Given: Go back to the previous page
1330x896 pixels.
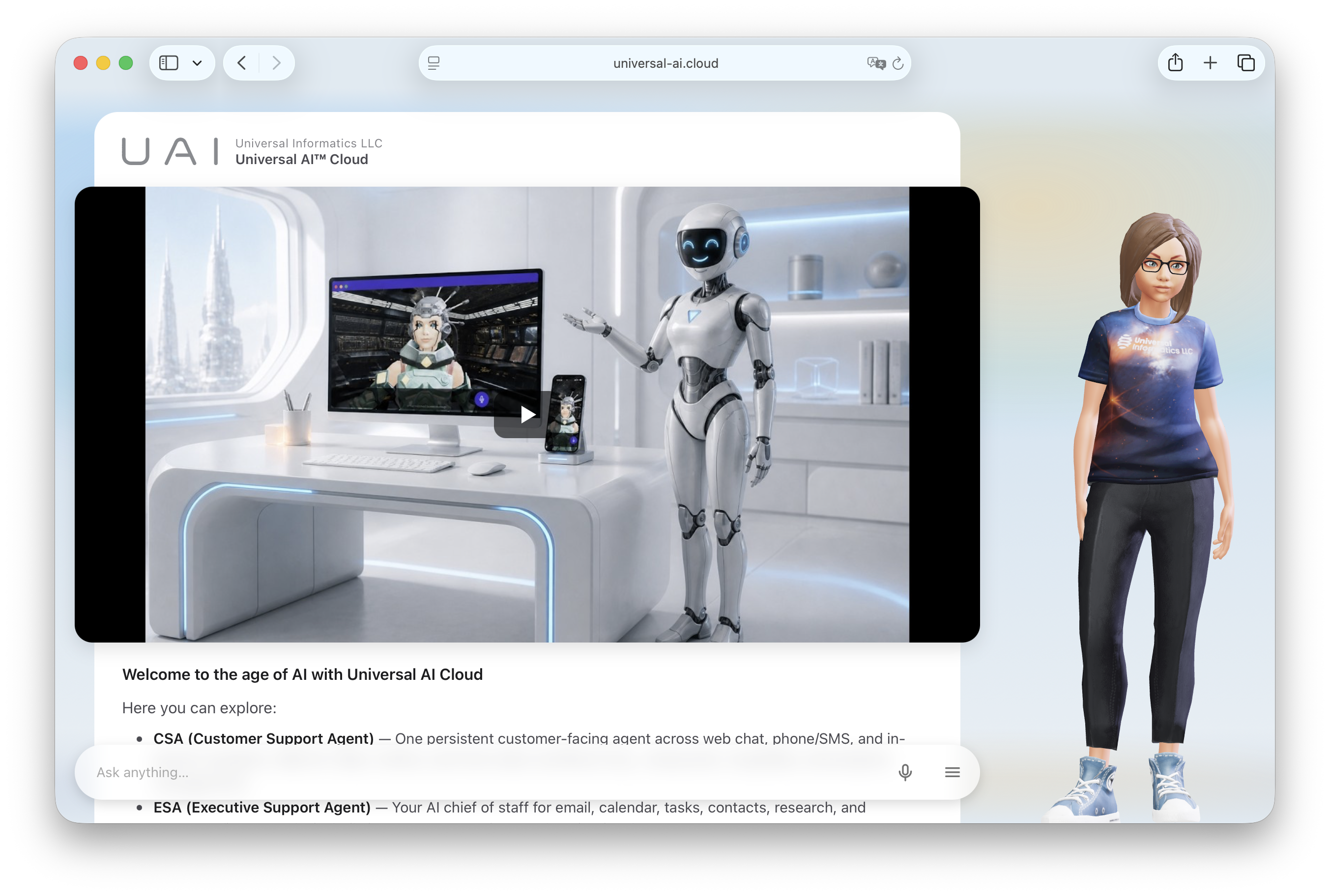Looking at the screenshot, I should point(242,63).
